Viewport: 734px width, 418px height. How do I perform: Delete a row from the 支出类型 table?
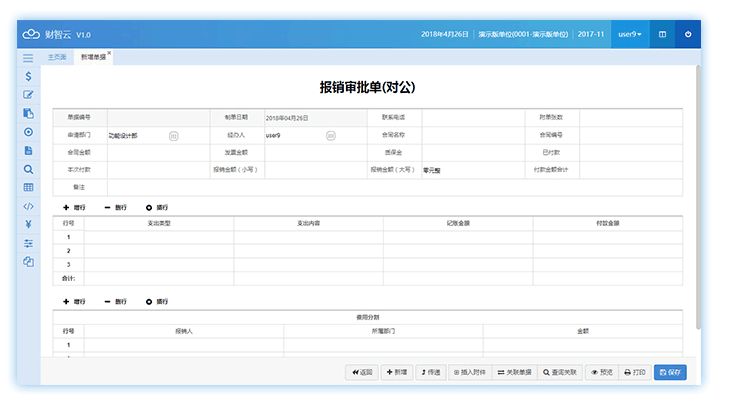coord(115,207)
